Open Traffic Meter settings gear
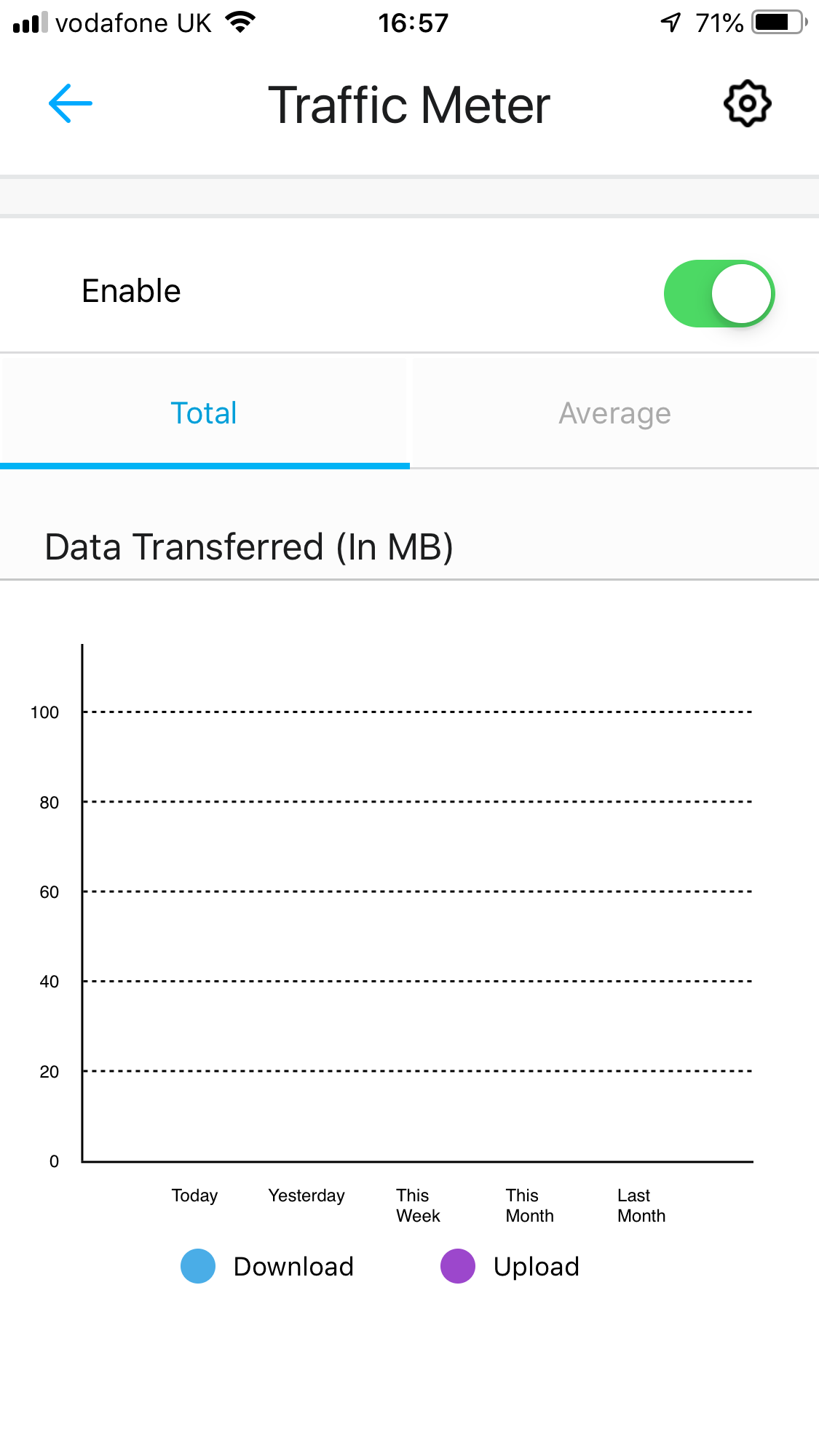 point(747,104)
